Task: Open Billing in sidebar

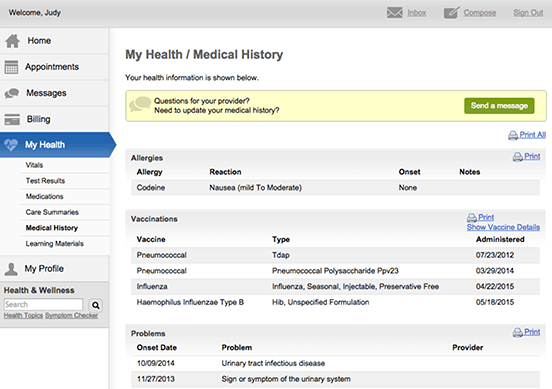Action: coord(55,119)
